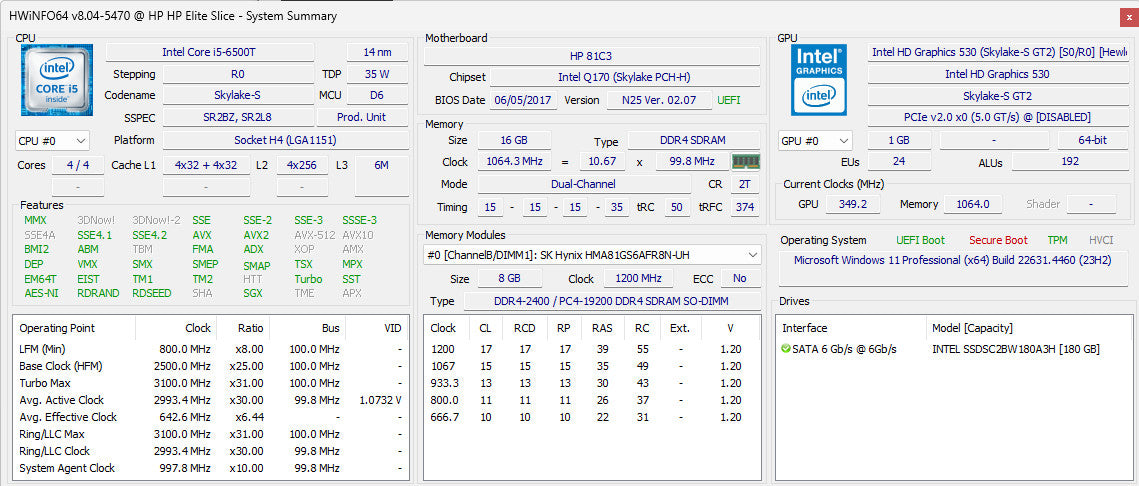Select the Turbo Max operating point row
1139x486 pixels.
[211, 383]
